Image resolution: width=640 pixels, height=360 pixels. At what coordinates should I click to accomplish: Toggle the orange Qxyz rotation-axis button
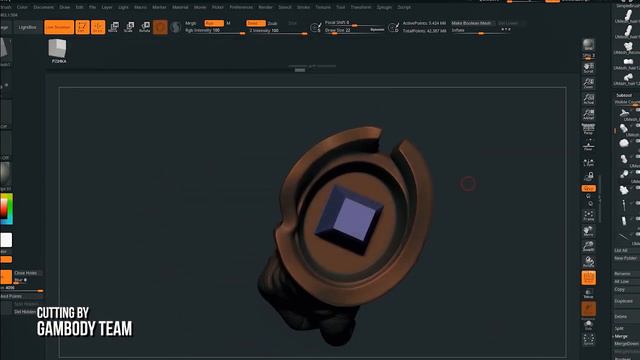589,188
